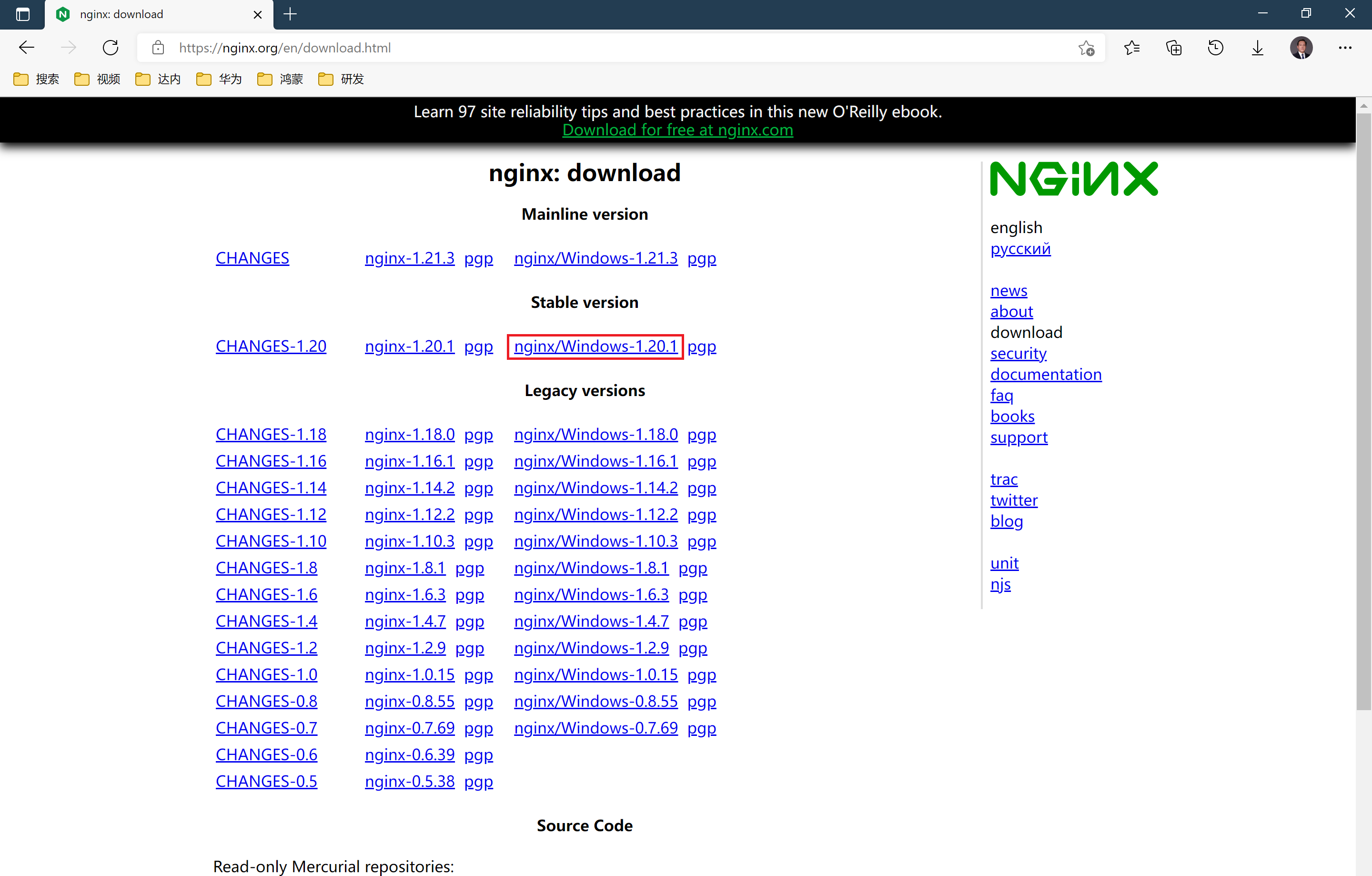Download nginx-0.6.39 source

pos(410,755)
